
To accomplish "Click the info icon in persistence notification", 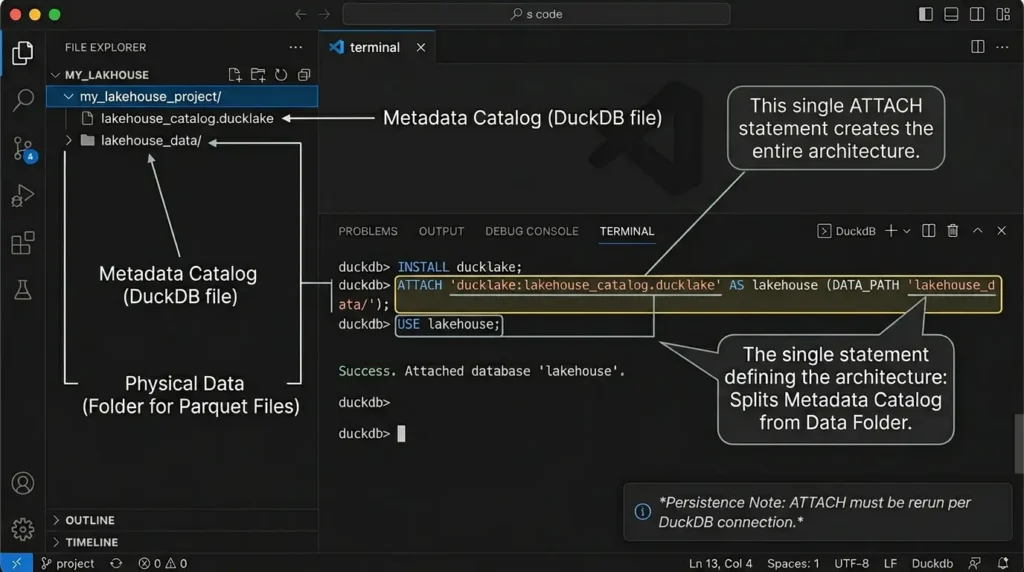I will tap(643, 511).
